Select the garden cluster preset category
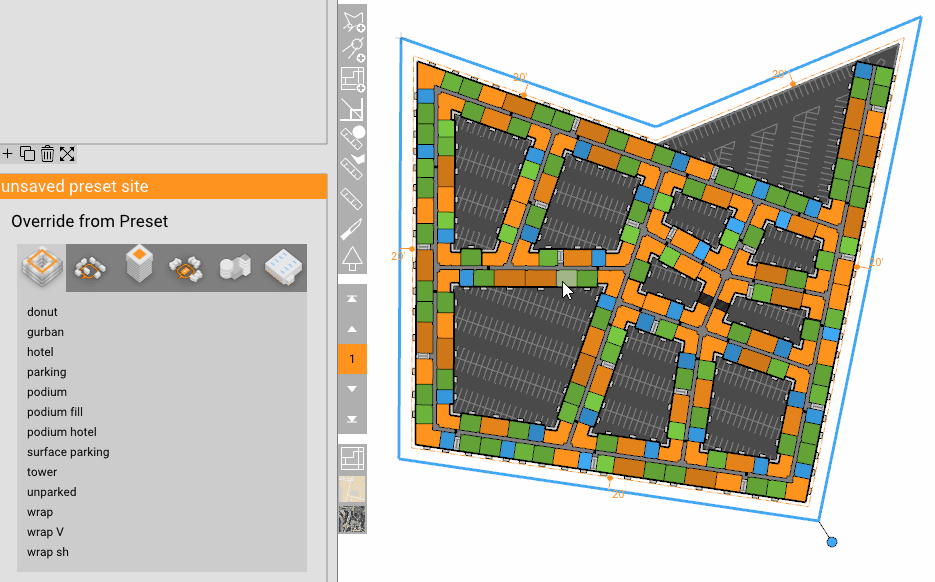 90,268
